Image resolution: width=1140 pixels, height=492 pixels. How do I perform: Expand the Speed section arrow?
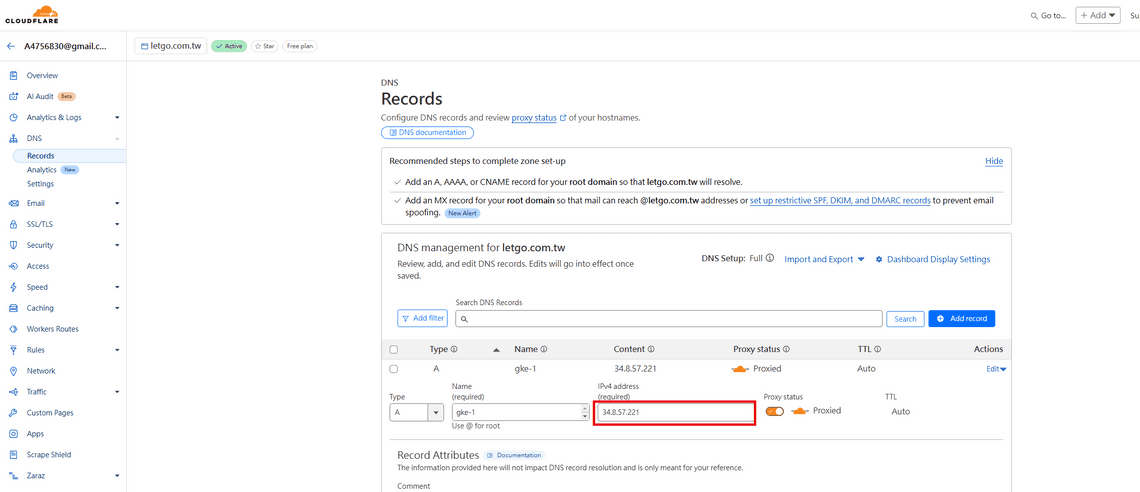coord(117,288)
